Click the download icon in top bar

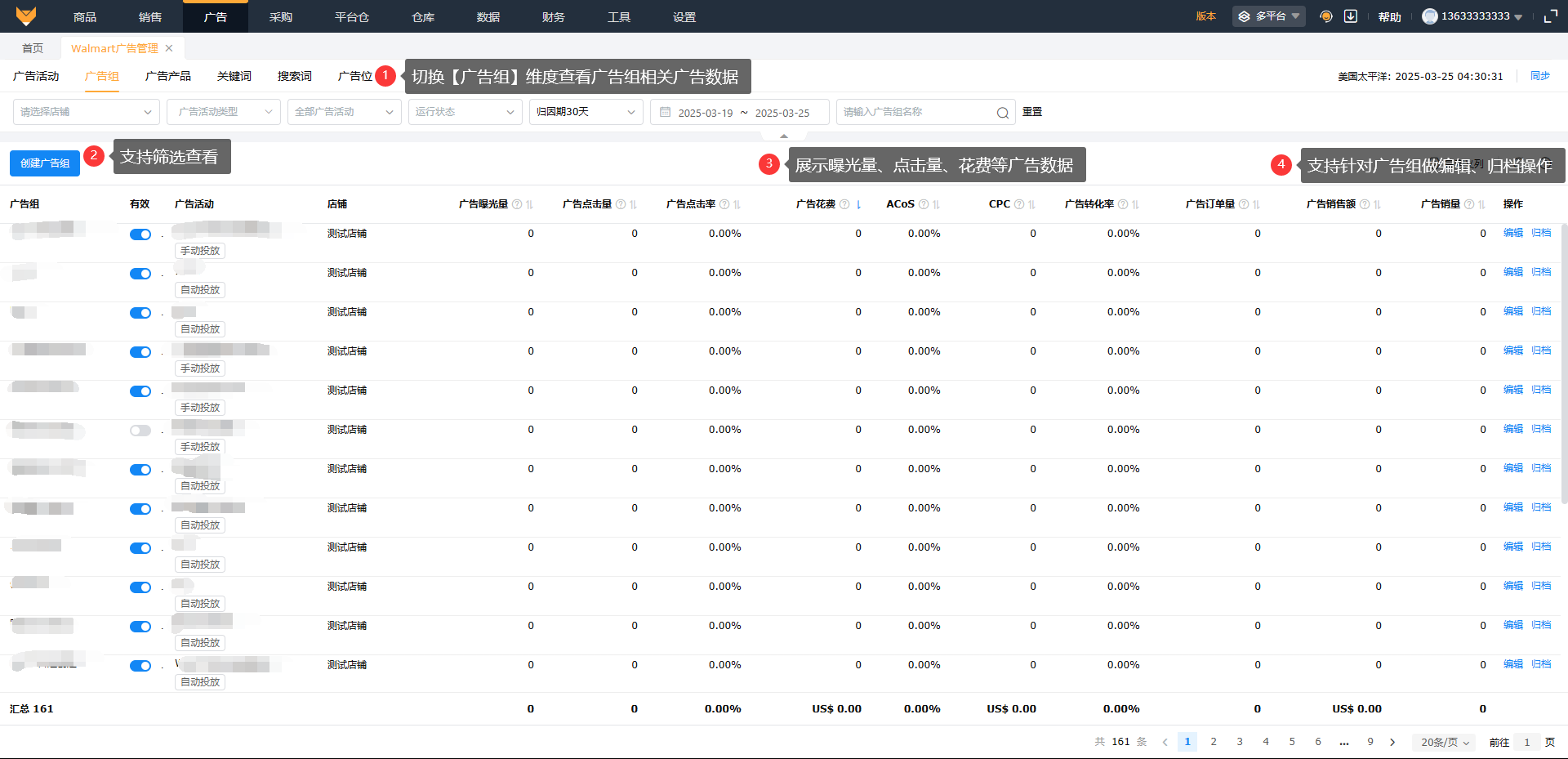coord(1351,16)
